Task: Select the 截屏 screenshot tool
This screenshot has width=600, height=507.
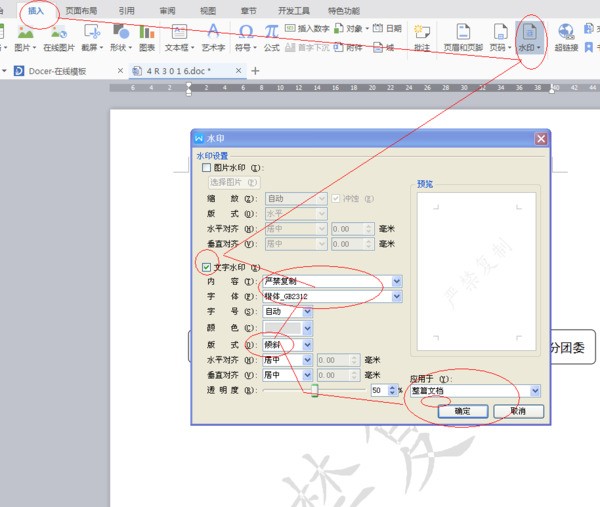Action: pyautogui.click(x=92, y=37)
